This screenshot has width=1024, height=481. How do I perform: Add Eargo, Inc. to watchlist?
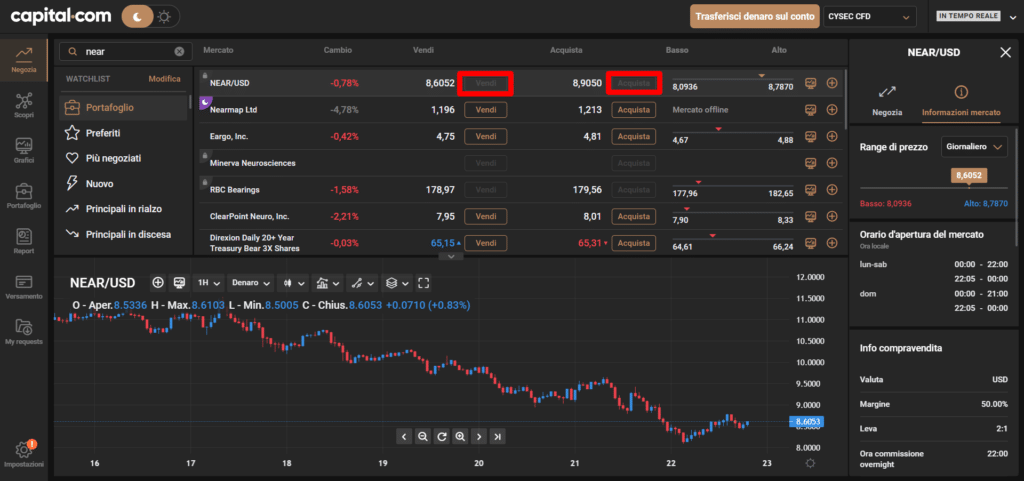[832, 136]
